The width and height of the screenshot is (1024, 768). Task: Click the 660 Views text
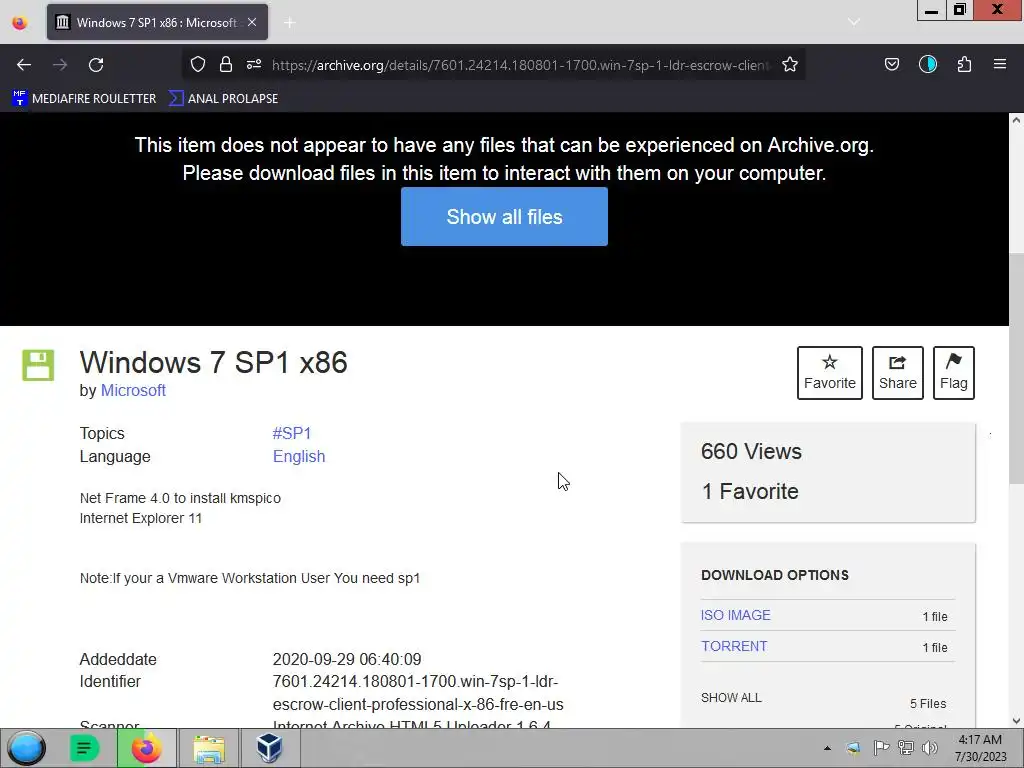coord(751,451)
